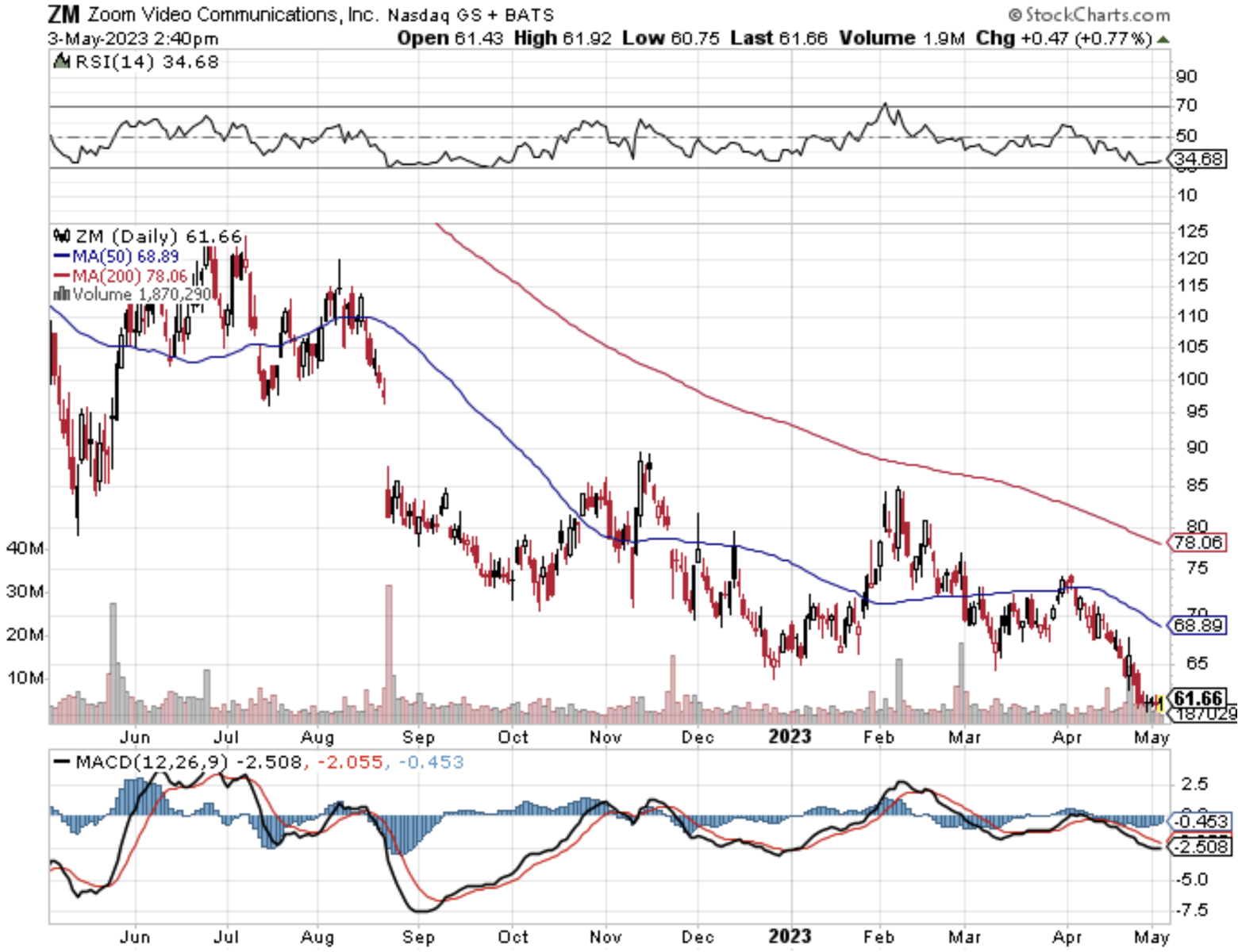Click the RSI indicator icon beside RSI(14)

[61, 61]
